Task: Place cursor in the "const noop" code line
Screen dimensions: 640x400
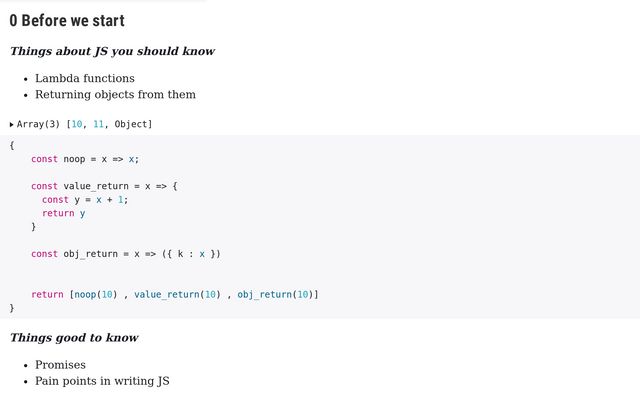Action: click(85, 159)
